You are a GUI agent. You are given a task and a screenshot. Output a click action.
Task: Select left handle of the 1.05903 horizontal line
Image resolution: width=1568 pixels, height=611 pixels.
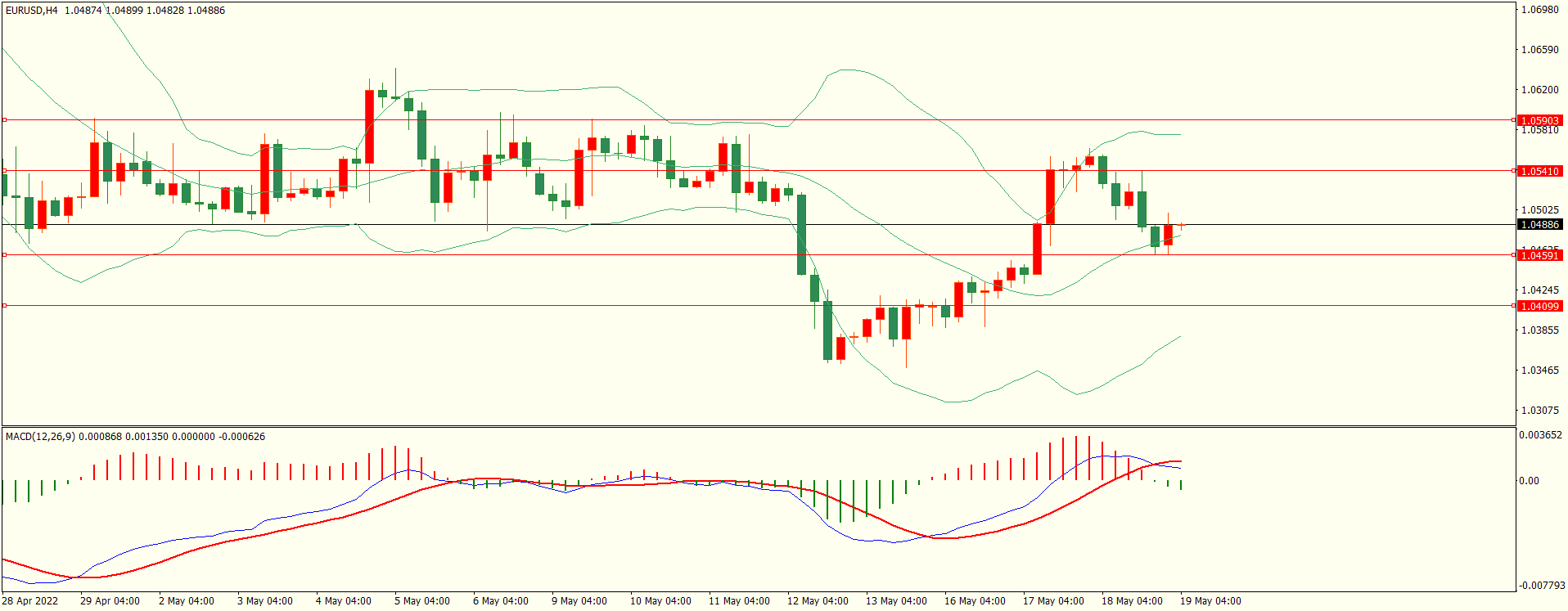[x=4, y=120]
